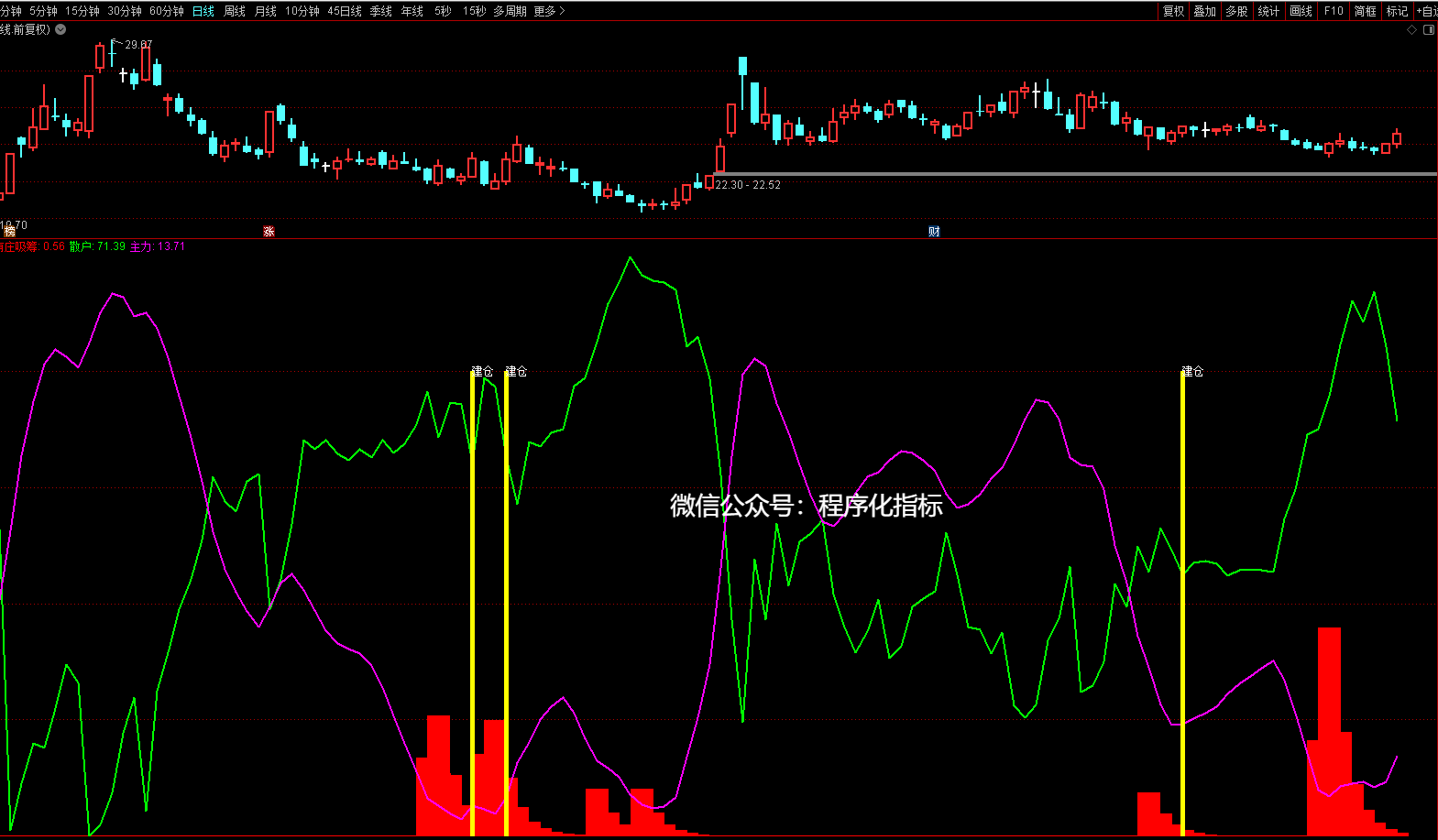Click the 29.87 high price label
1438x840 pixels.
pos(138,44)
